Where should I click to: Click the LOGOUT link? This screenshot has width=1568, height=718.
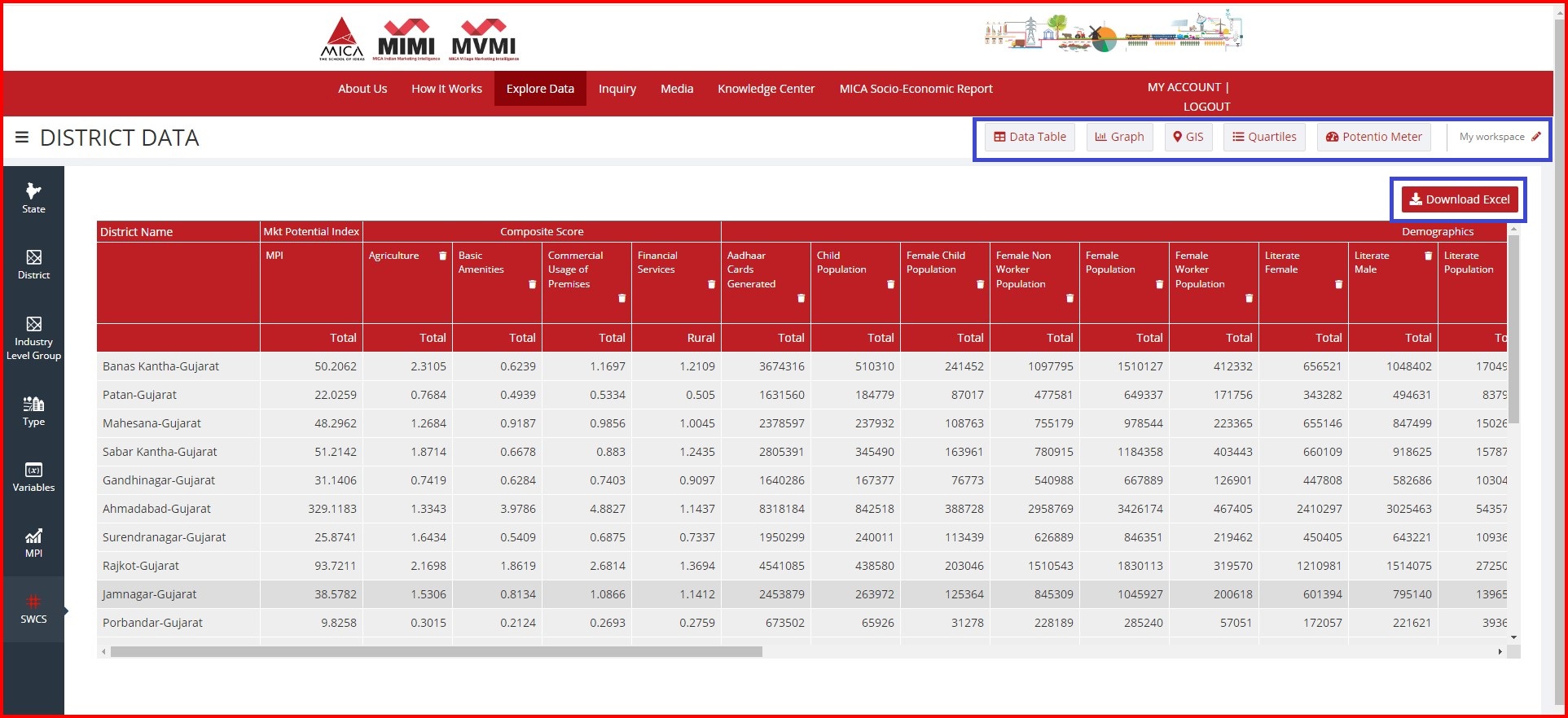coord(1206,107)
